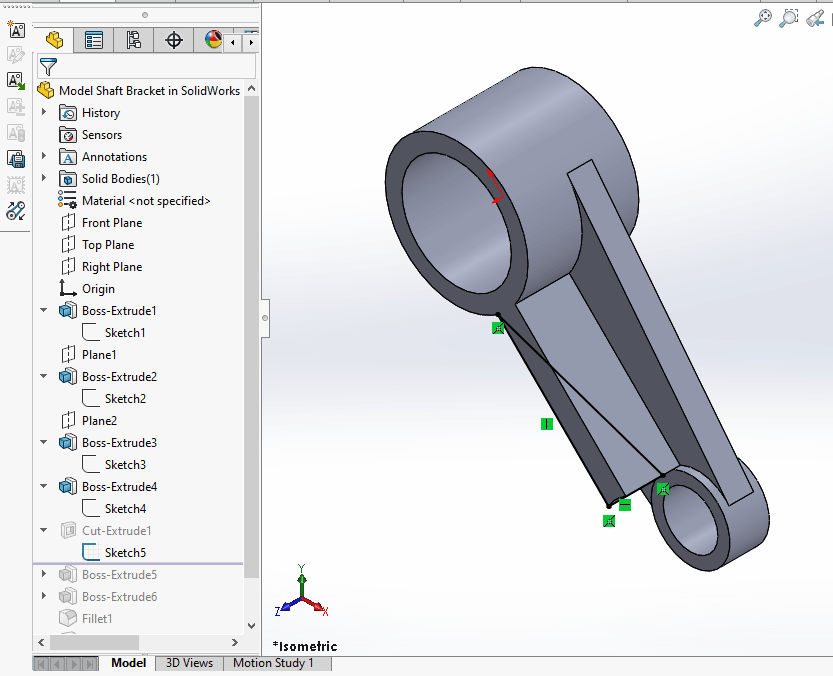Select Sketch5 under Cut-Extrude1
Image resolution: width=833 pixels, height=676 pixels.
[x=115, y=552]
